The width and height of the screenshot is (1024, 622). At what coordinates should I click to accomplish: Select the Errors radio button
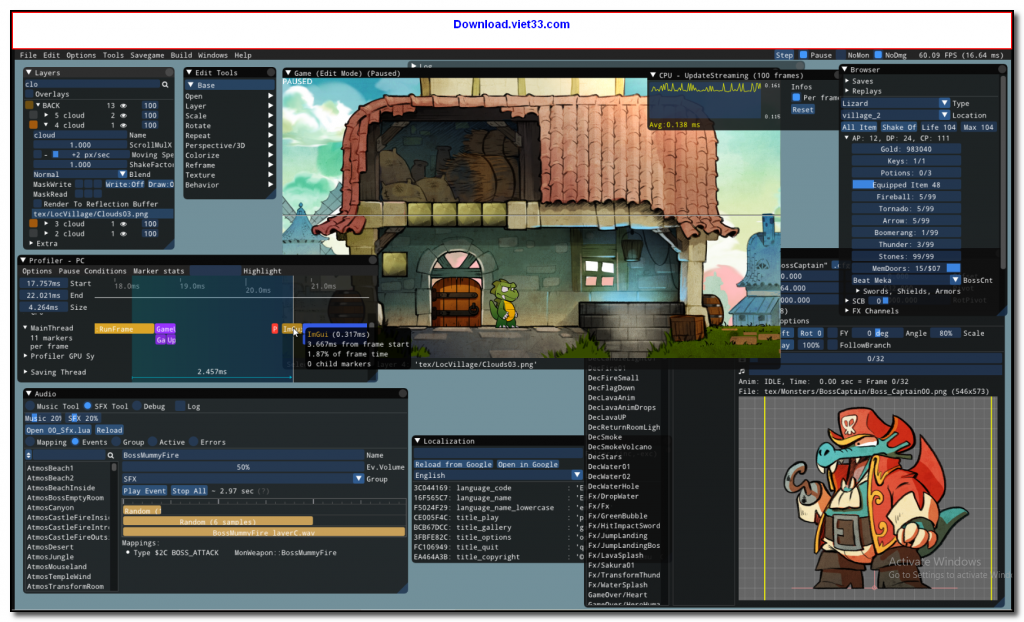coord(193,442)
